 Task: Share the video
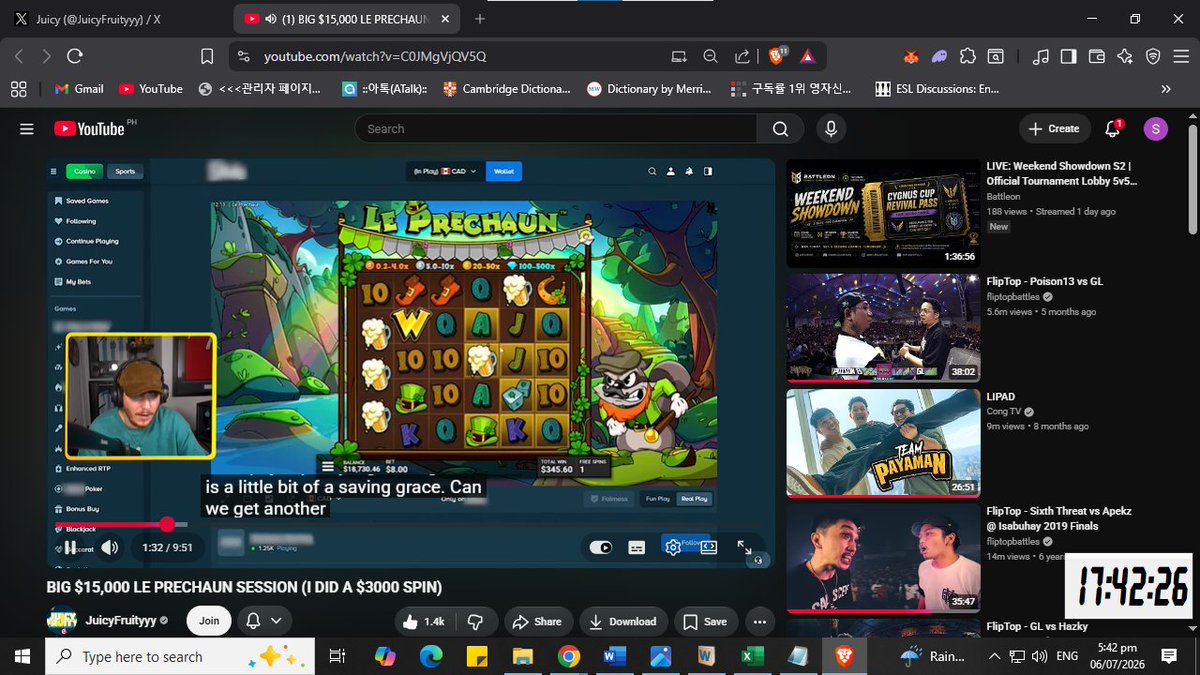537,621
